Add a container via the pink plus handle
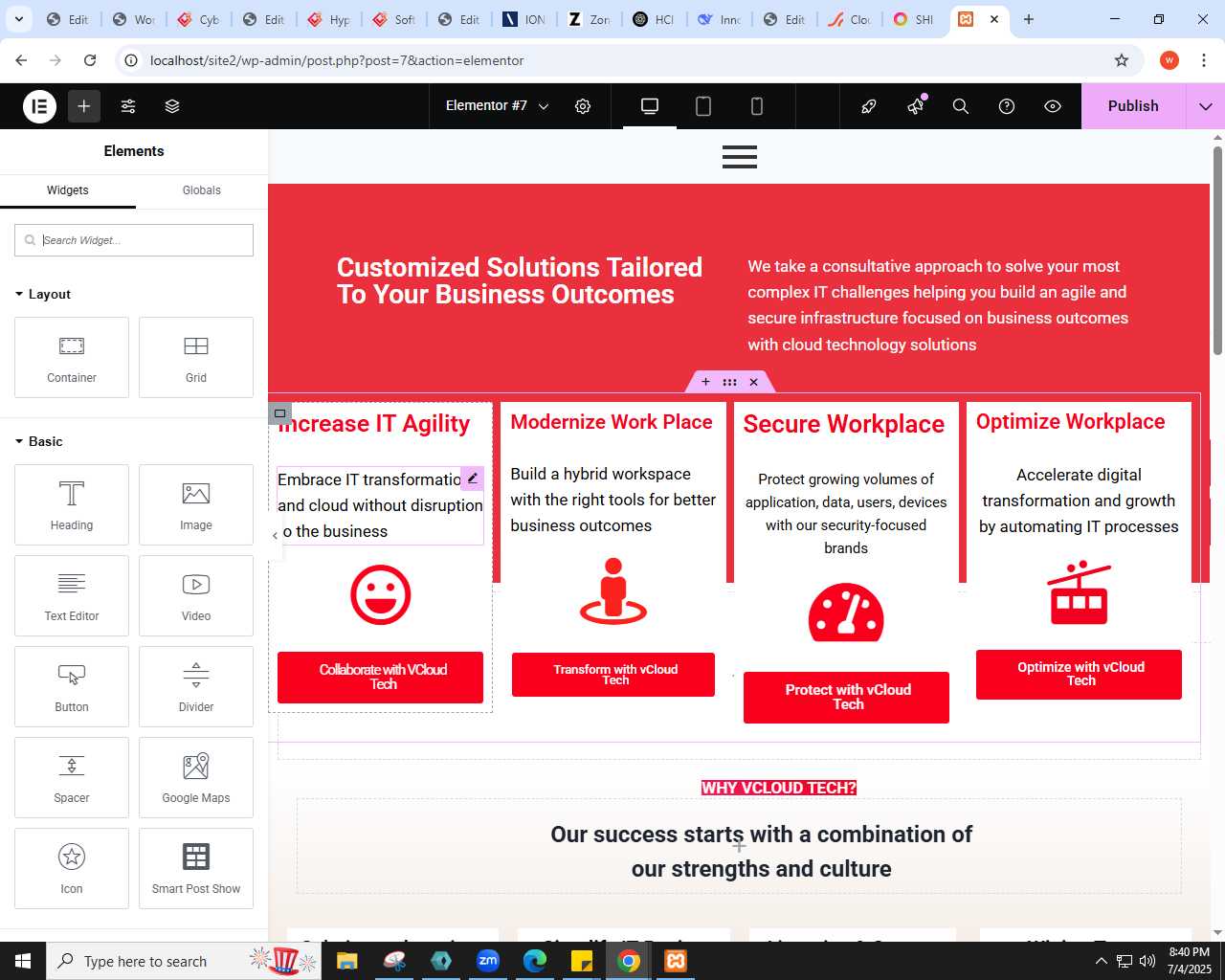 click(705, 382)
